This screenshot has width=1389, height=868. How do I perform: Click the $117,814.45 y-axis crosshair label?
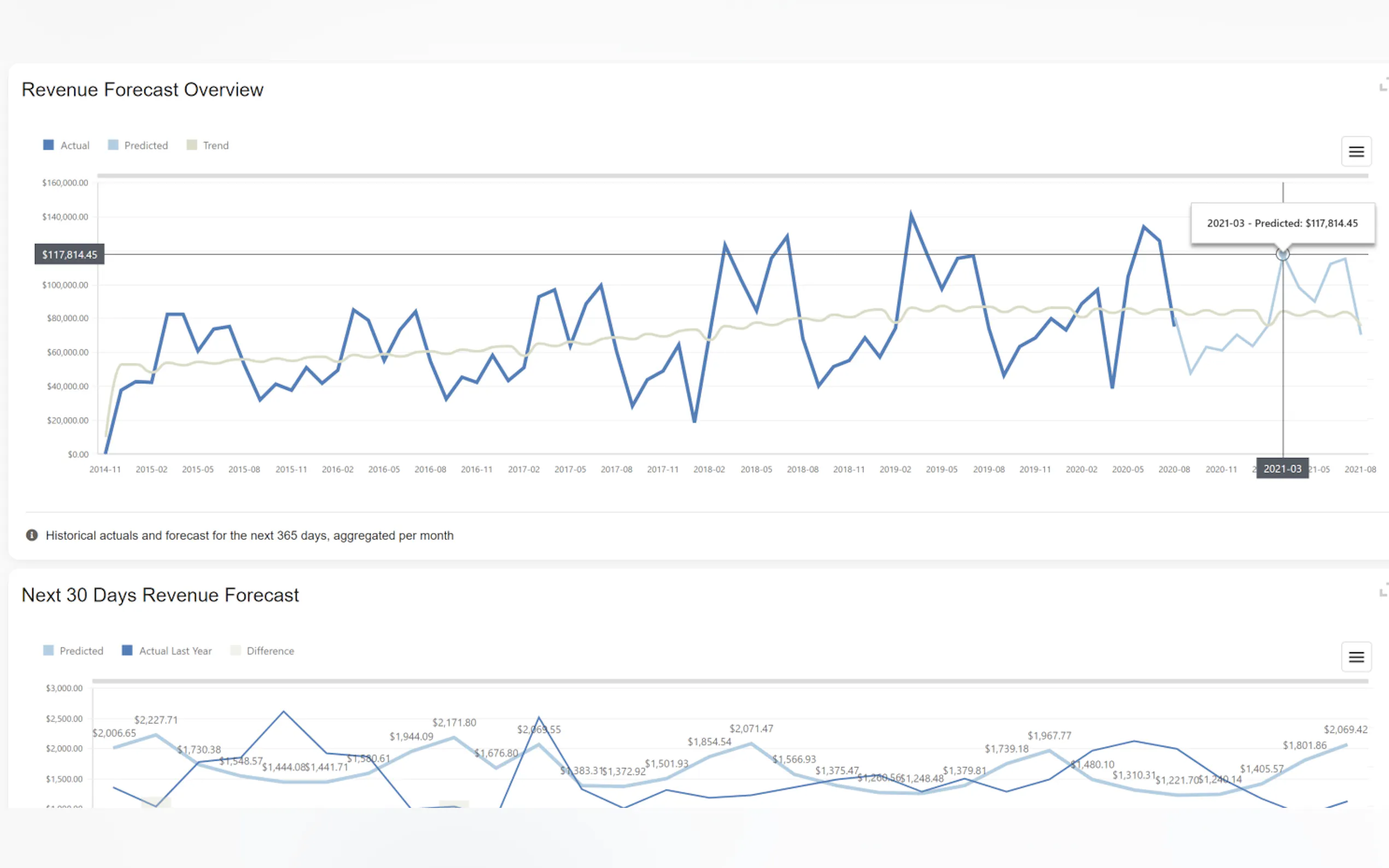point(69,254)
